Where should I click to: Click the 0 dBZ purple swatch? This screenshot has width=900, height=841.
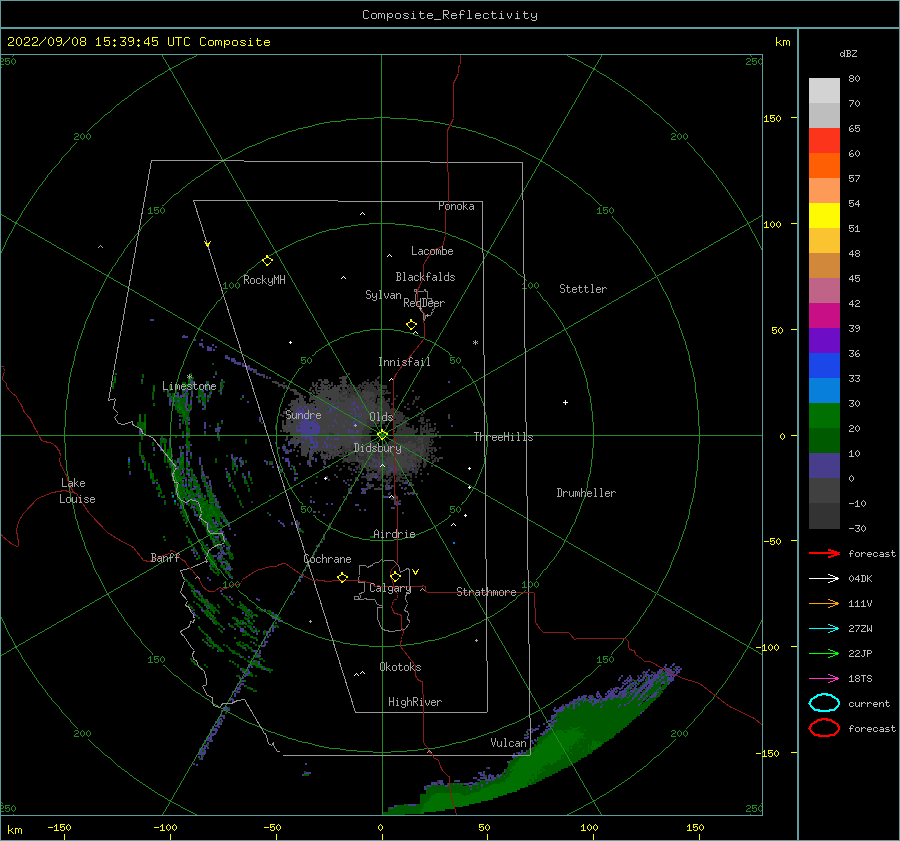pos(824,466)
